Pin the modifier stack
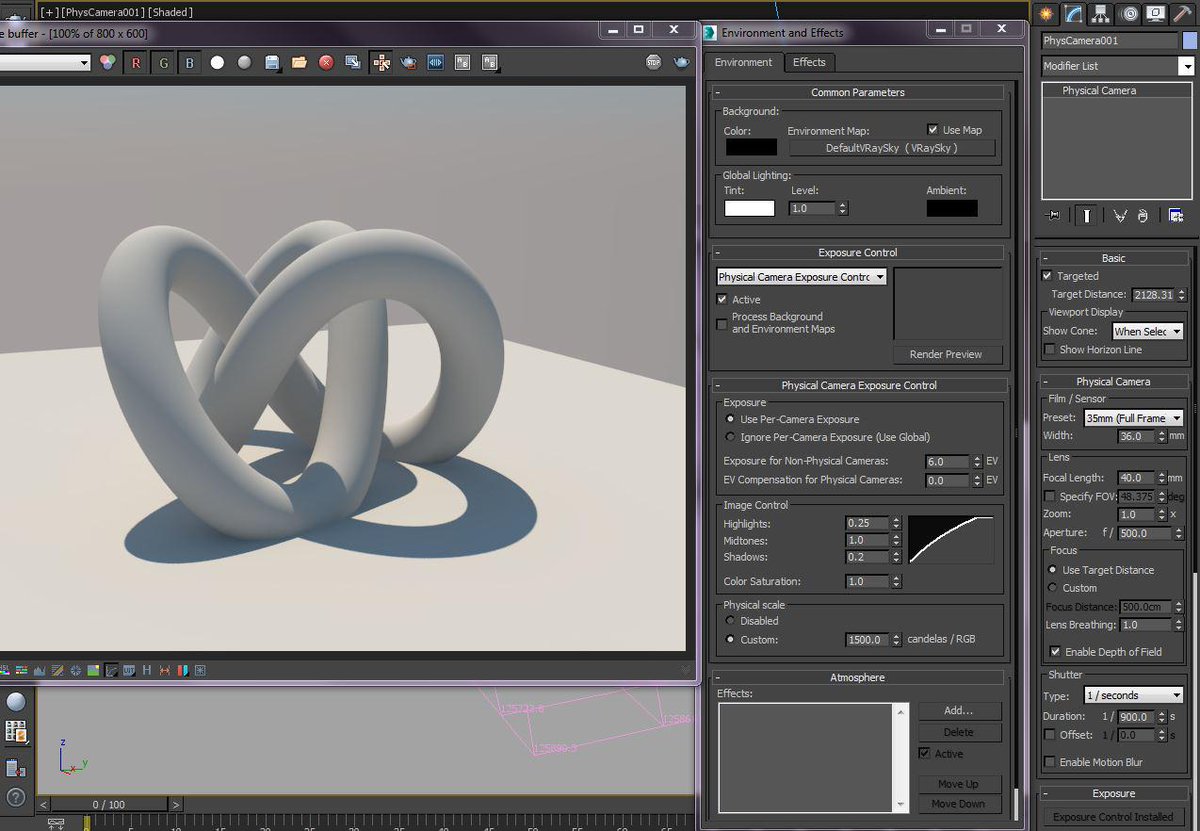 [x=1052, y=215]
